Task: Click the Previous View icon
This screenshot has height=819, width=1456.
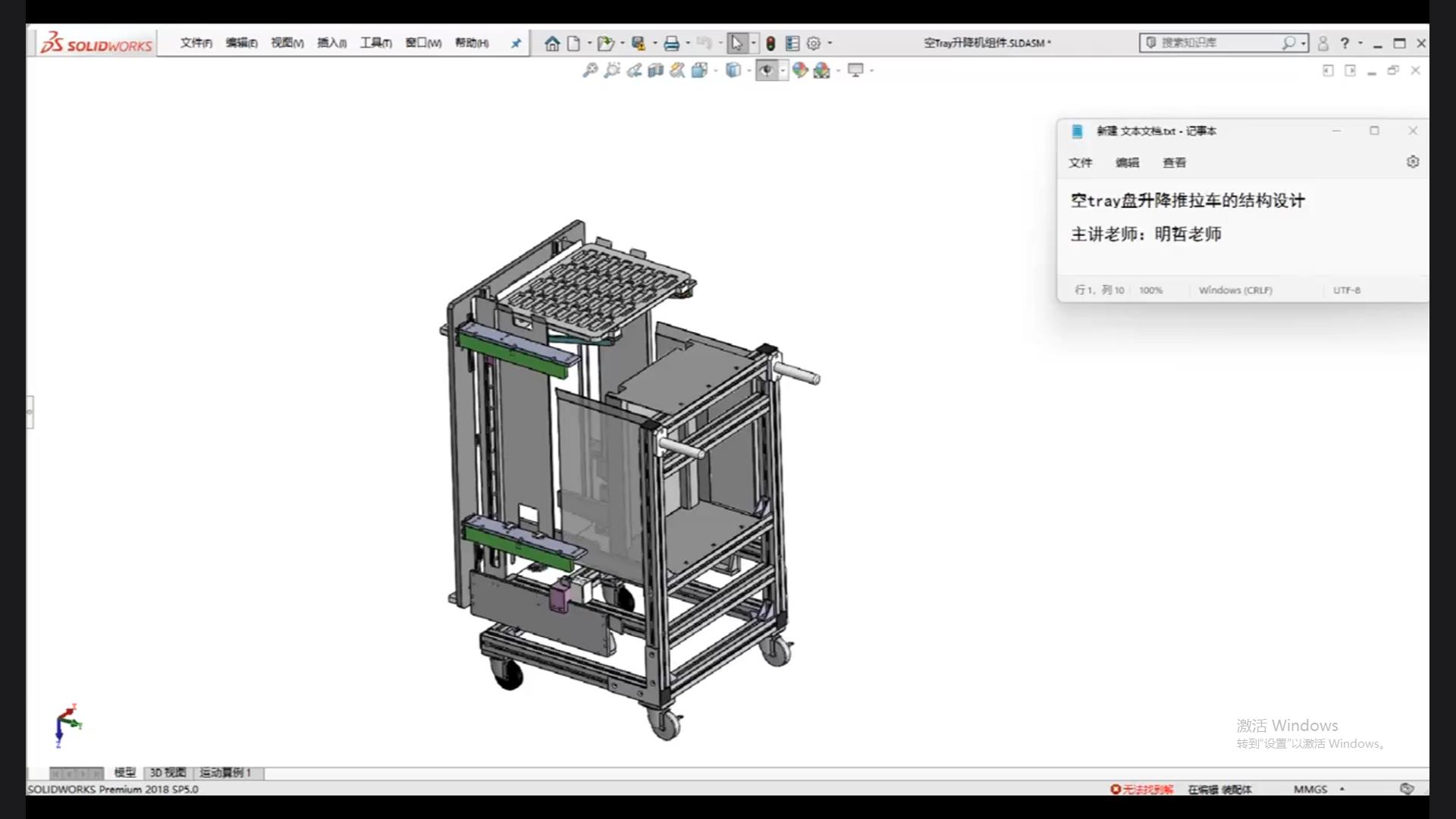Action: 634,71
